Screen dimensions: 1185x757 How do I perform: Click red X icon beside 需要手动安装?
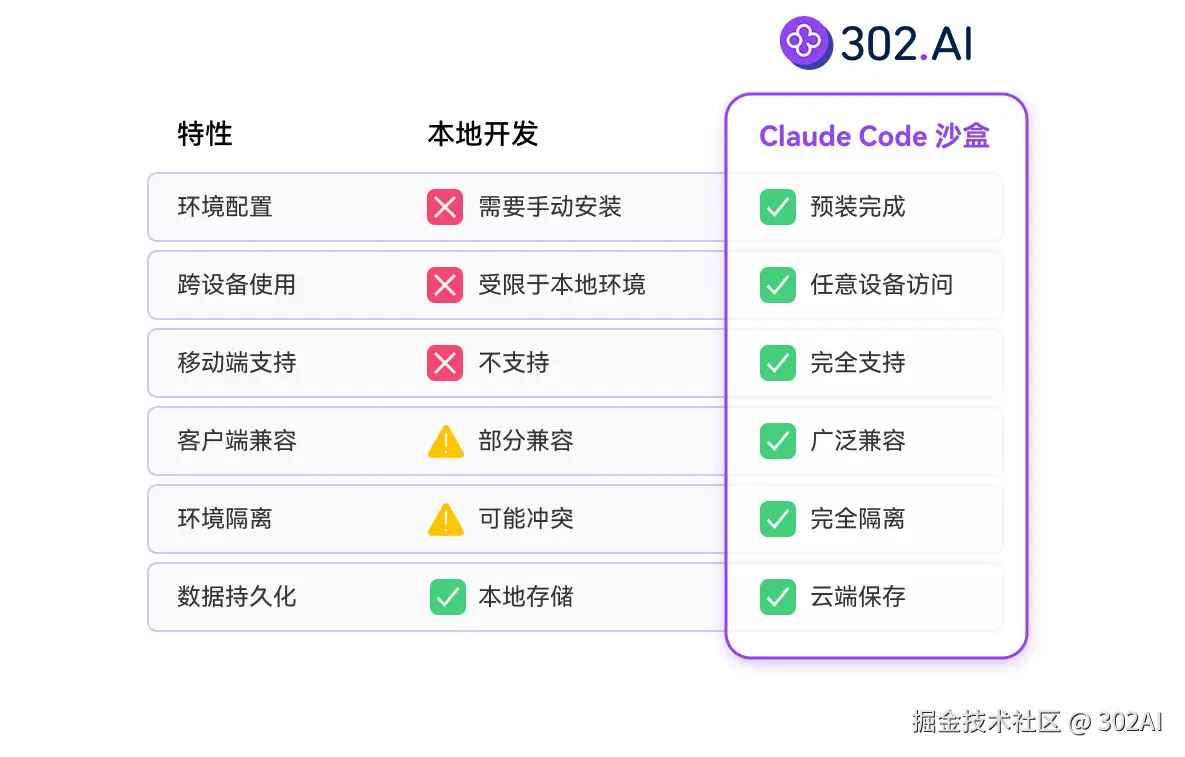445,207
